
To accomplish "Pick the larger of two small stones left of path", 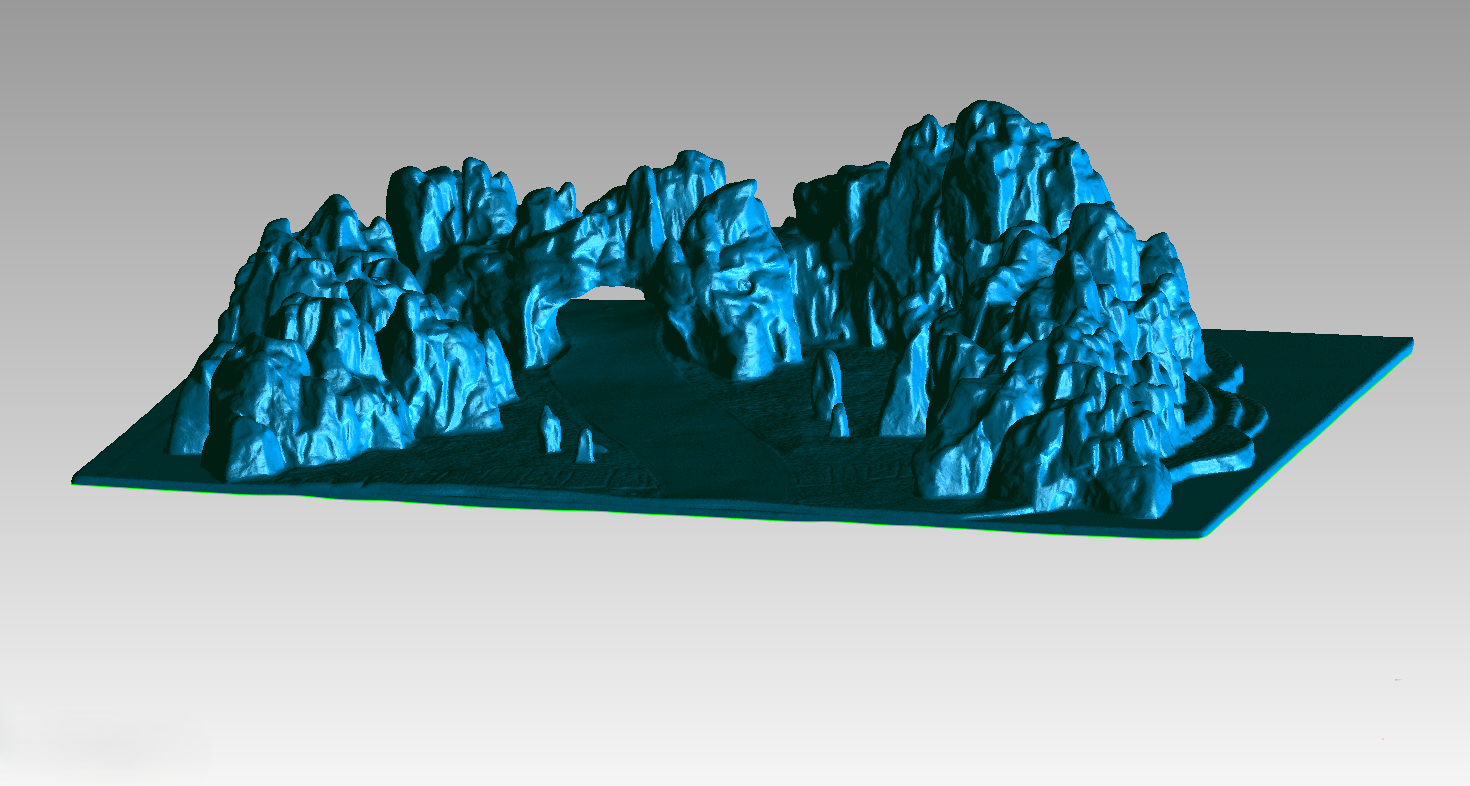I will [x=551, y=431].
